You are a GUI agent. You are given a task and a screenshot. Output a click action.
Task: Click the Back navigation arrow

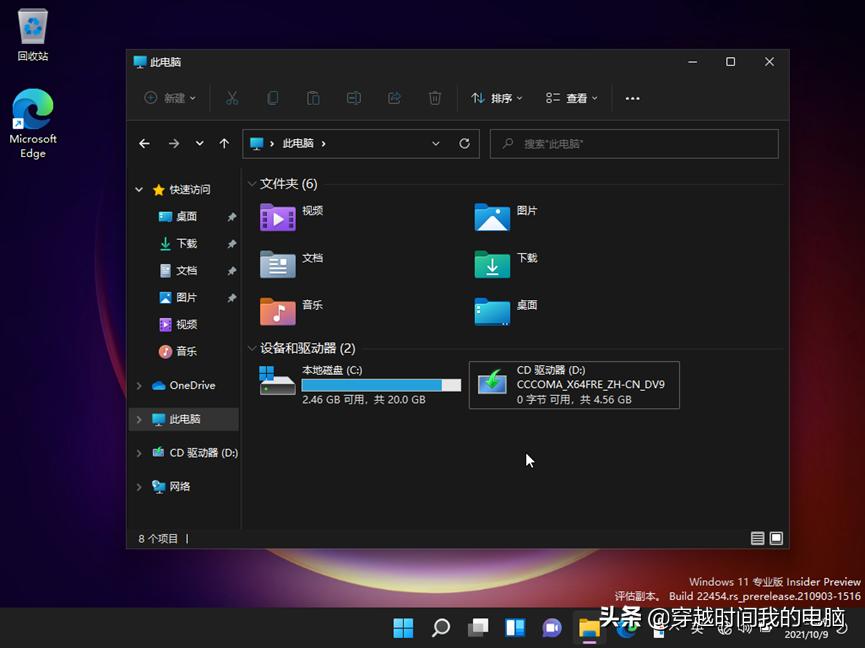point(144,143)
